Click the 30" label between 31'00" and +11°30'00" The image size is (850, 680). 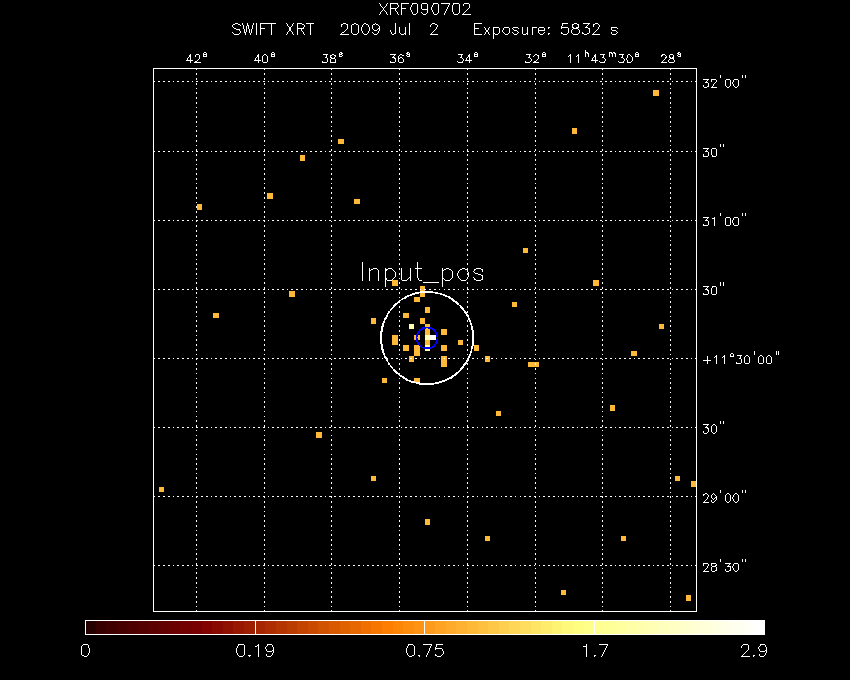tap(713, 291)
